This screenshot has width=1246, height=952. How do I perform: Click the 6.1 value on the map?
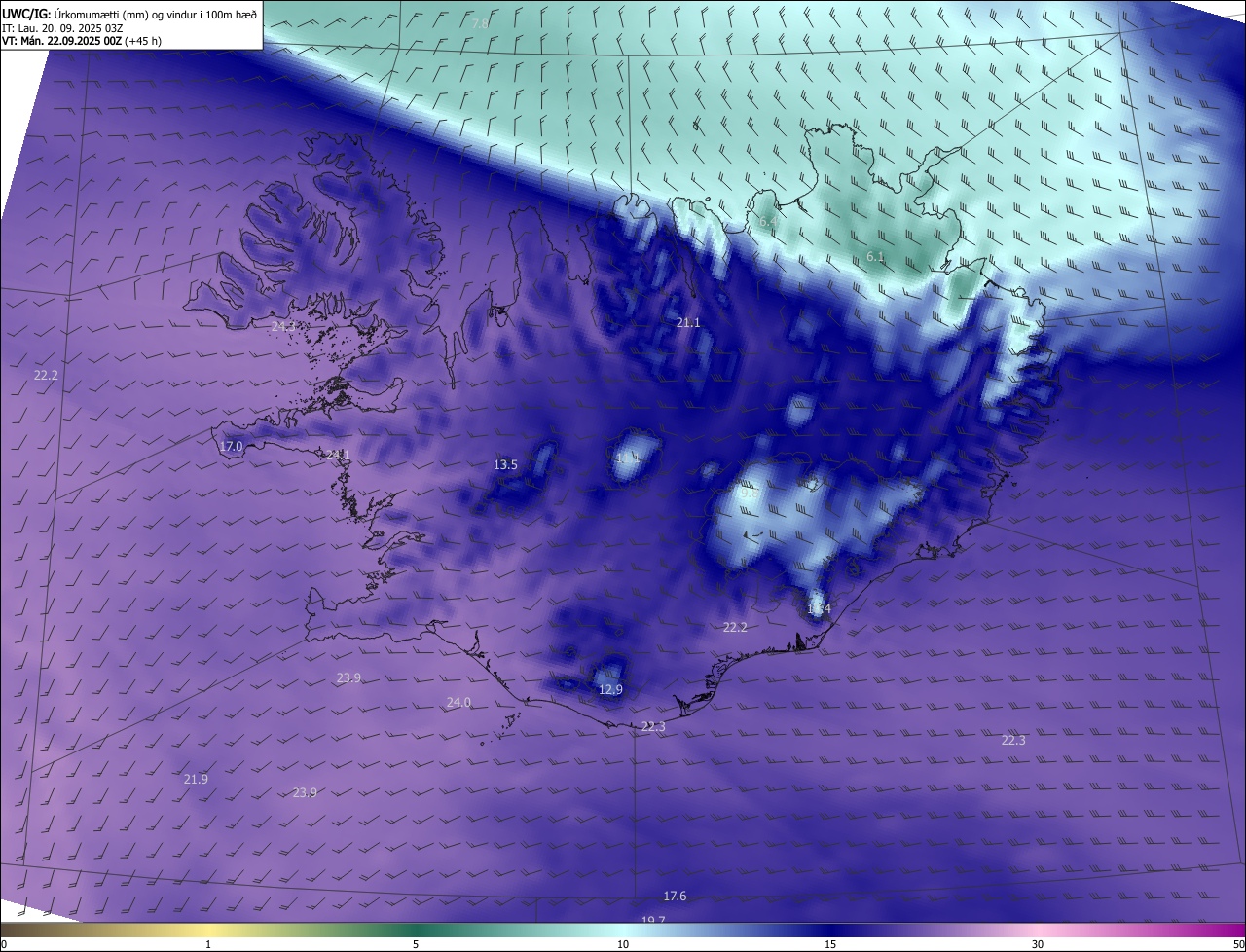click(x=875, y=257)
